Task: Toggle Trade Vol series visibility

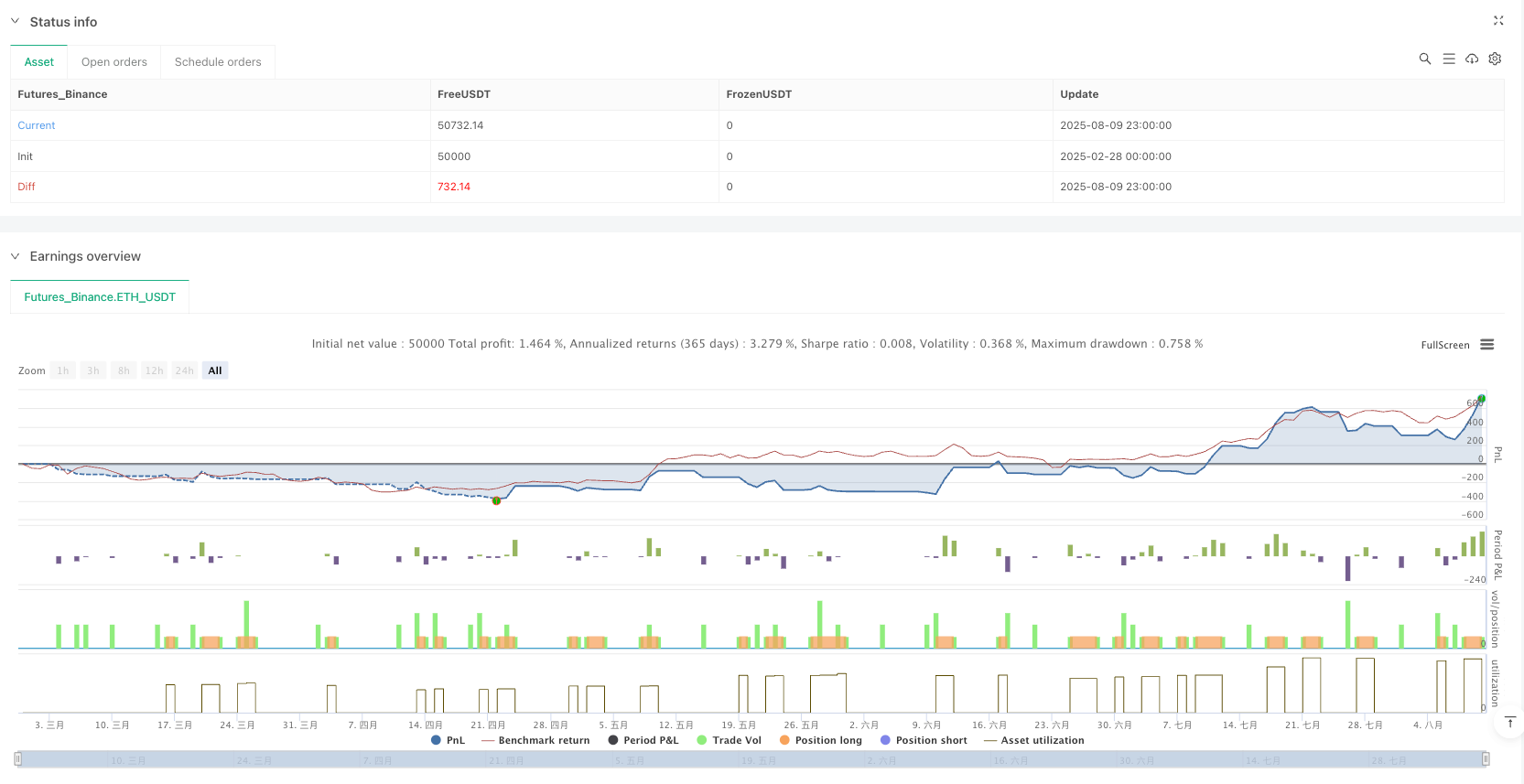Action: click(x=729, y=740)
